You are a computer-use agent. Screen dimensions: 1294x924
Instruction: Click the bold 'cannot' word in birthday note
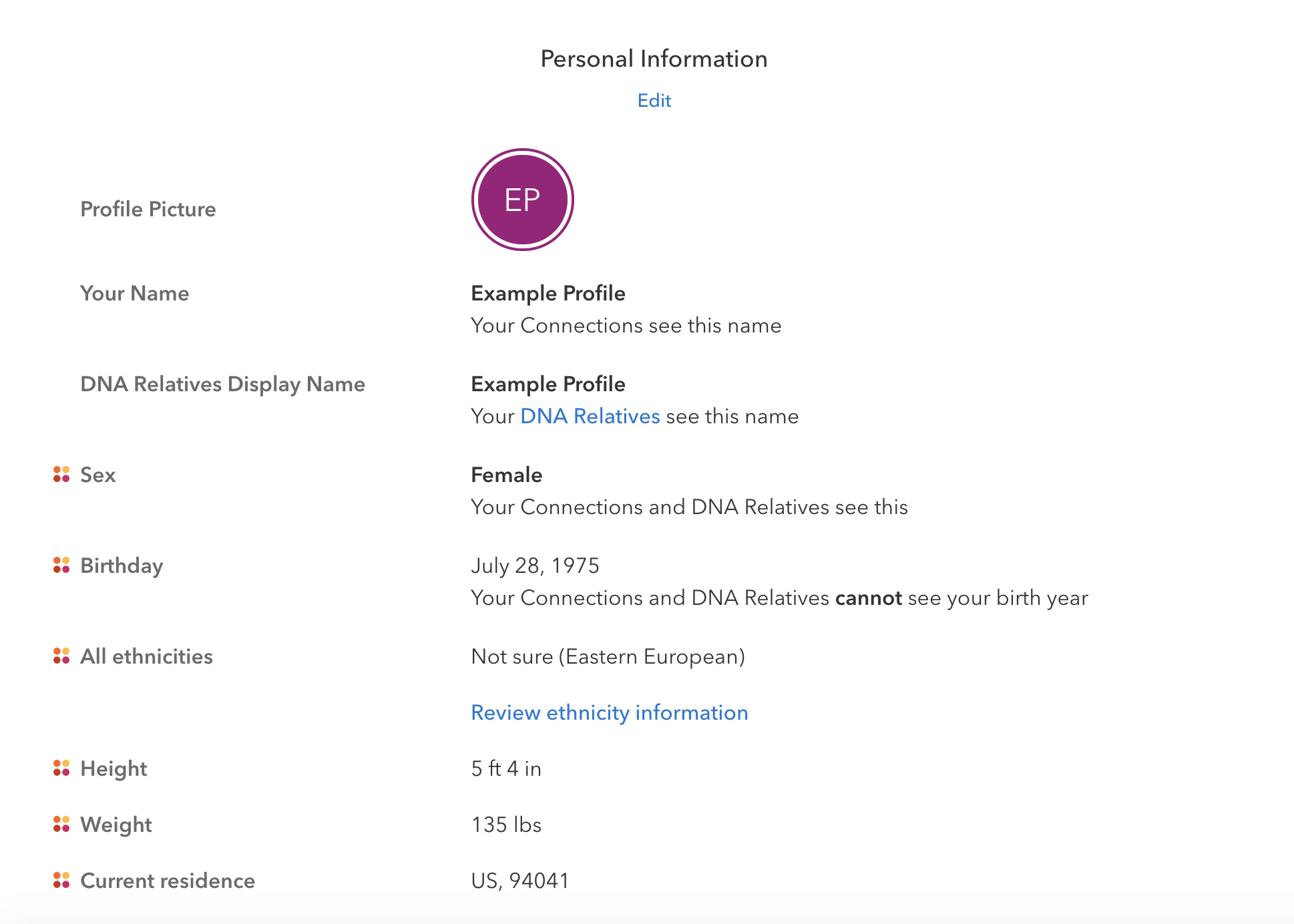tap(869, 598)
